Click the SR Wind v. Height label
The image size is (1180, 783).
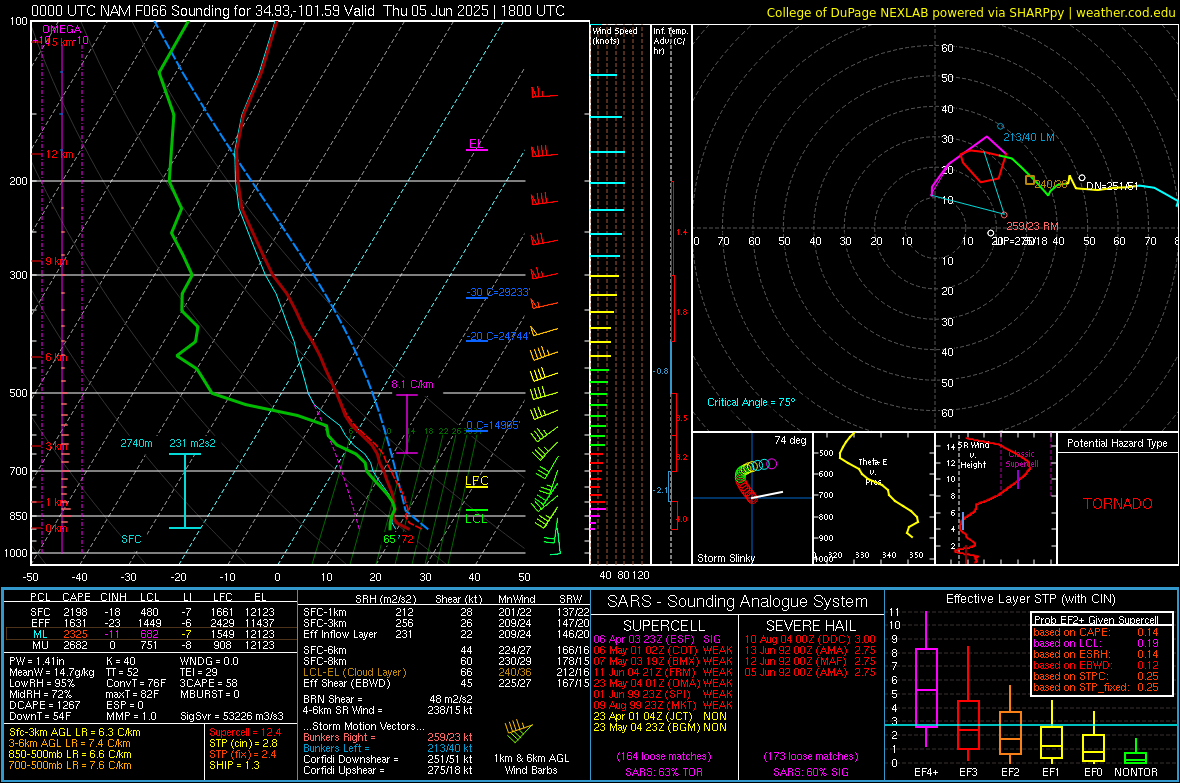tap(975, 455)
